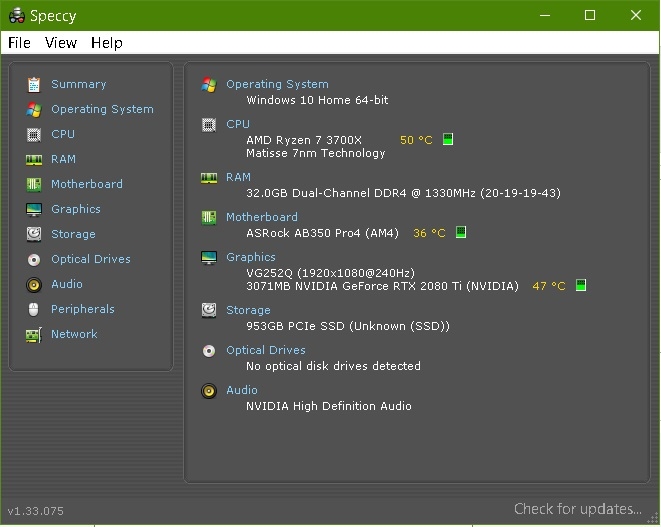Click the Storage drive icon in summary panel

[209, 310]
